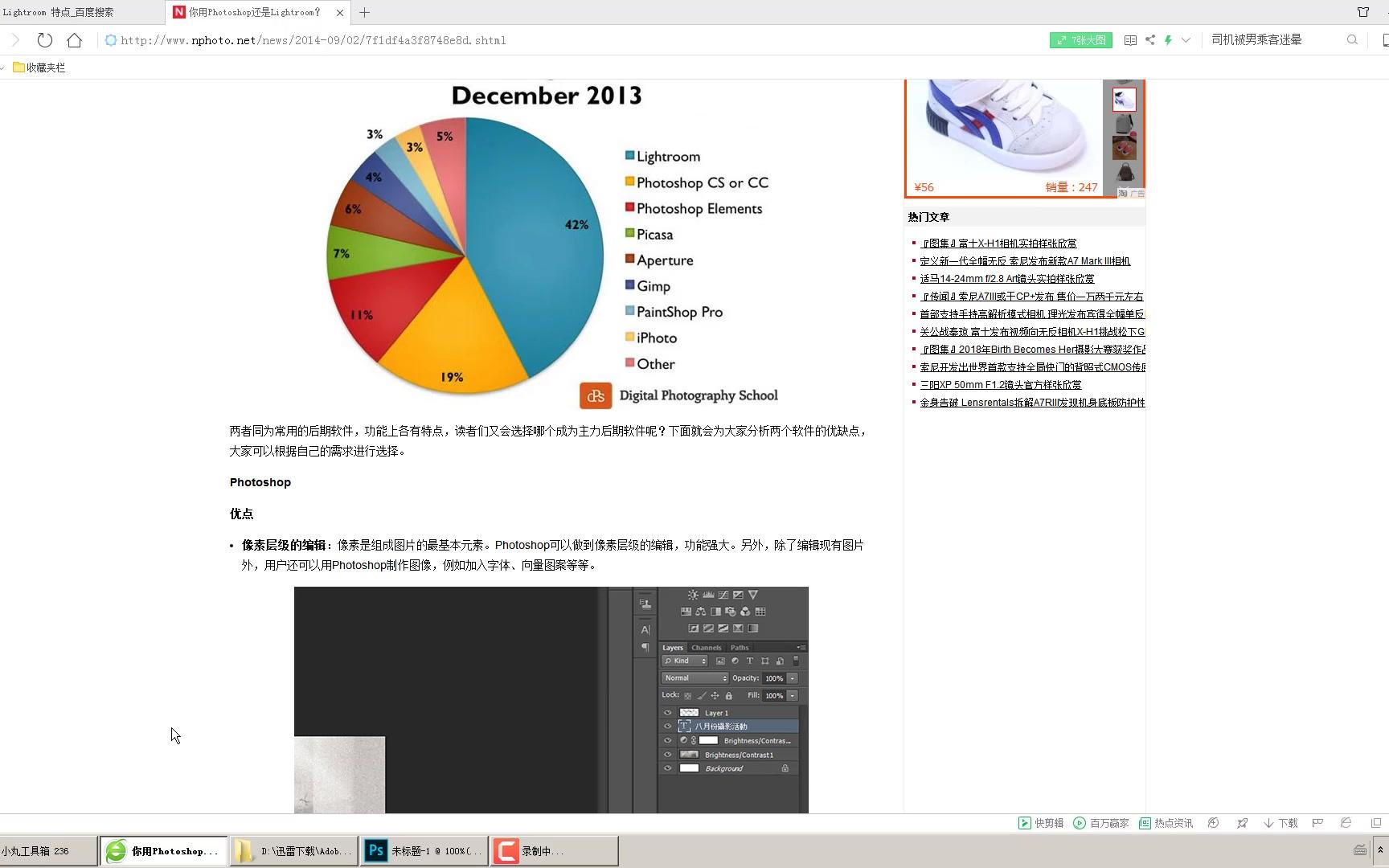Open link Lensrentals拆解A7RIII
The height and width of the screenshot is (868, 1389).
(1033, 403)
